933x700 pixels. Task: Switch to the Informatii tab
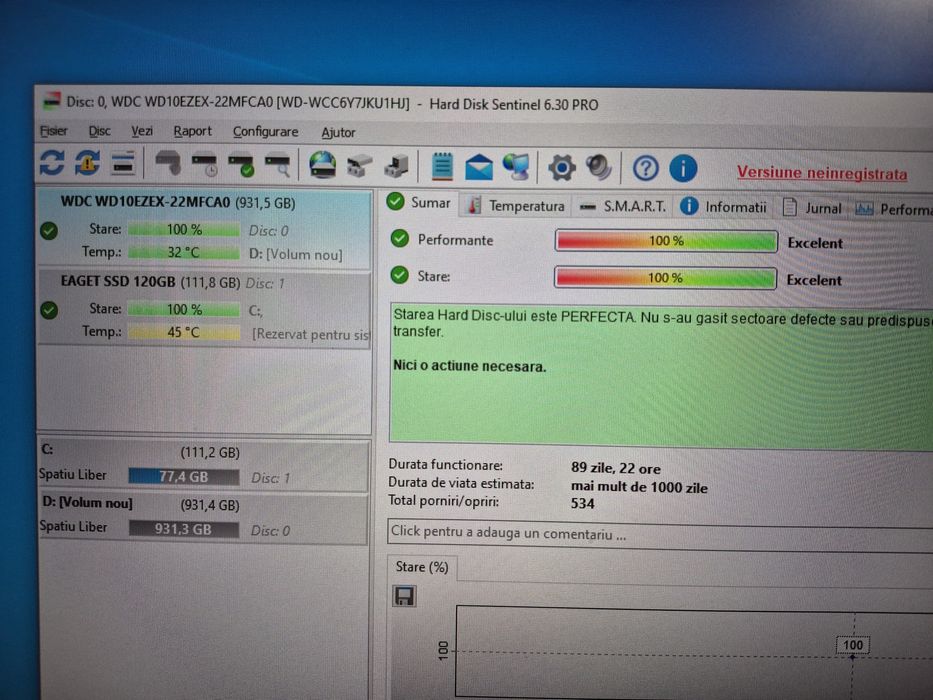[x=724, y=207]
